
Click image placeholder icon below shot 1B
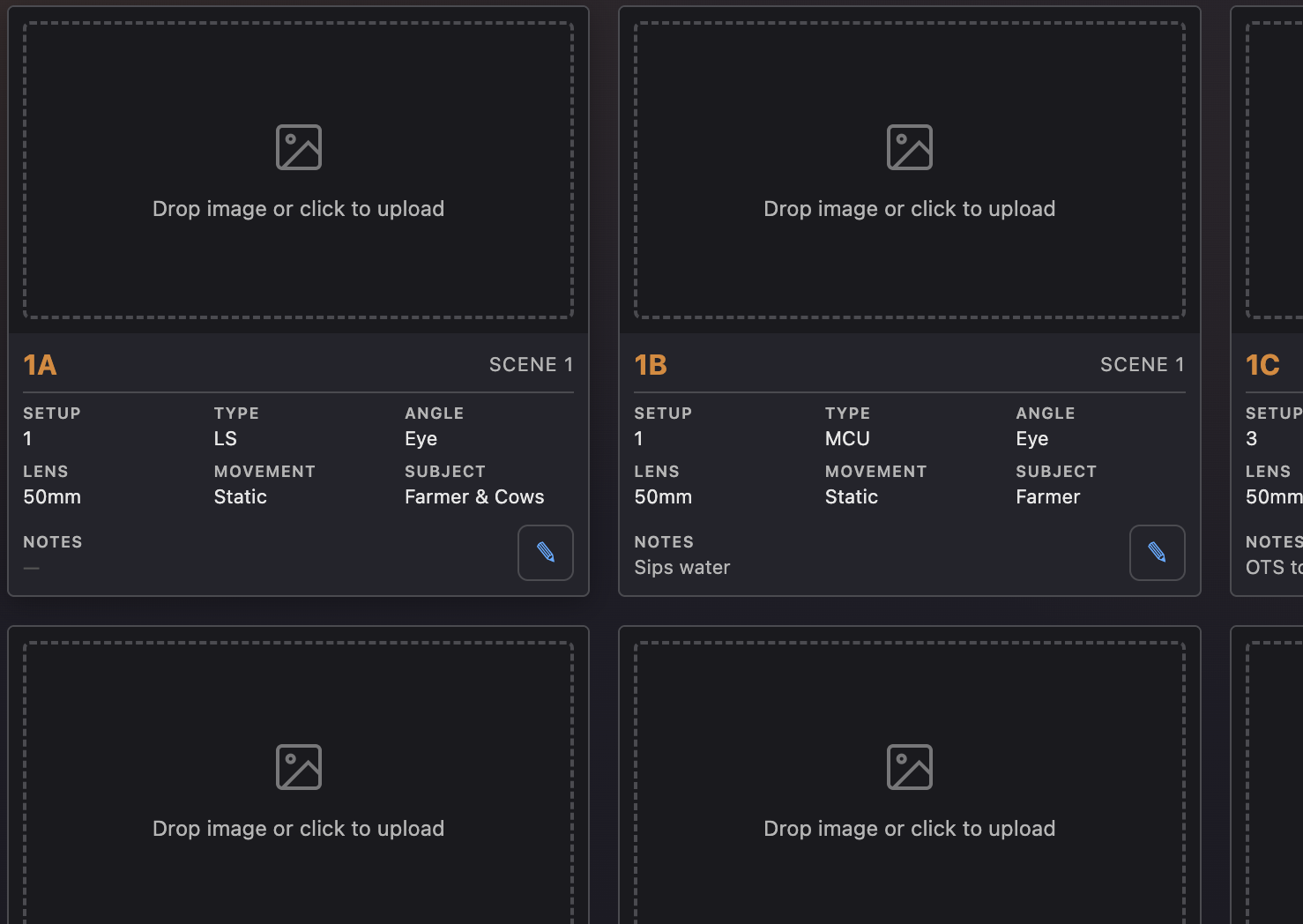pyautogui.click(x=910, y=767)
